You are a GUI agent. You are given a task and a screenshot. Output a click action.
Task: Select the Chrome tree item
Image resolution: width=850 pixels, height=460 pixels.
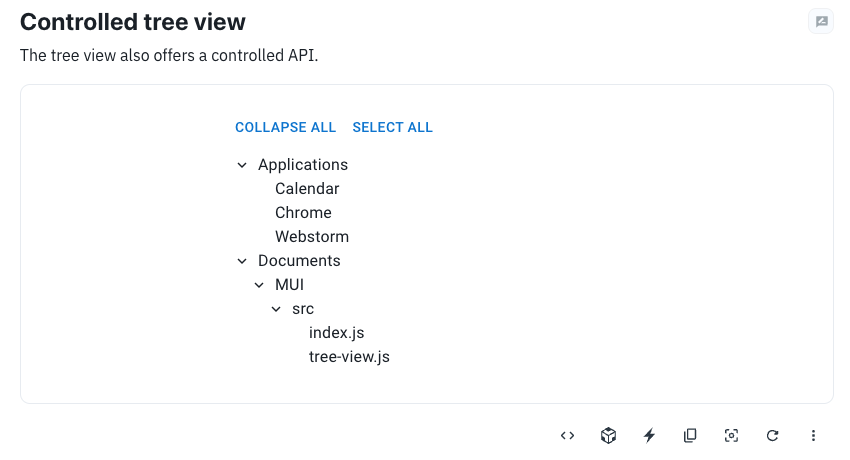pyautogui.click(x=303, y=213)
